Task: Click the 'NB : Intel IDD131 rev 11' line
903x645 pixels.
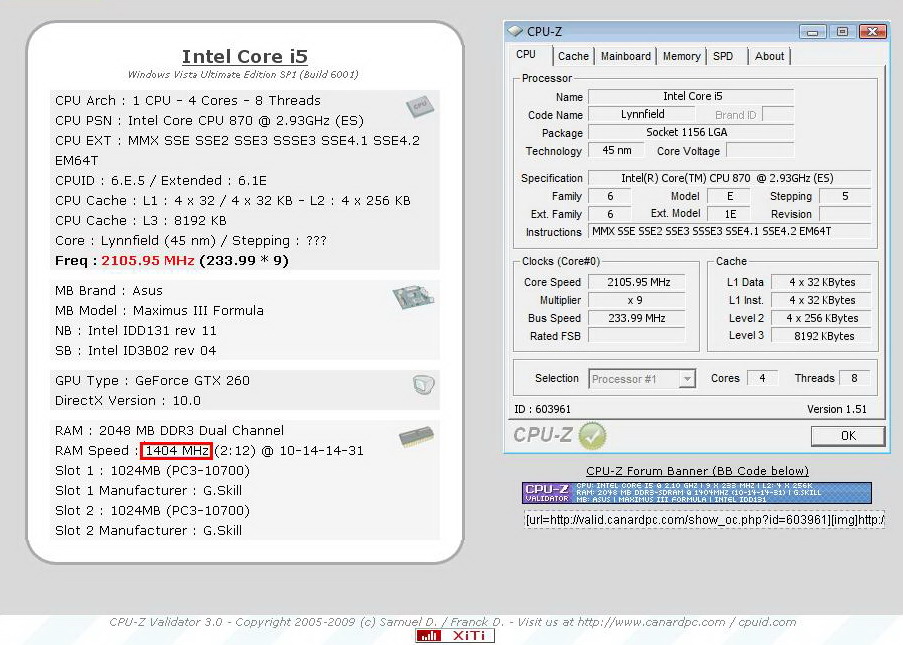Action: (136, 331)
